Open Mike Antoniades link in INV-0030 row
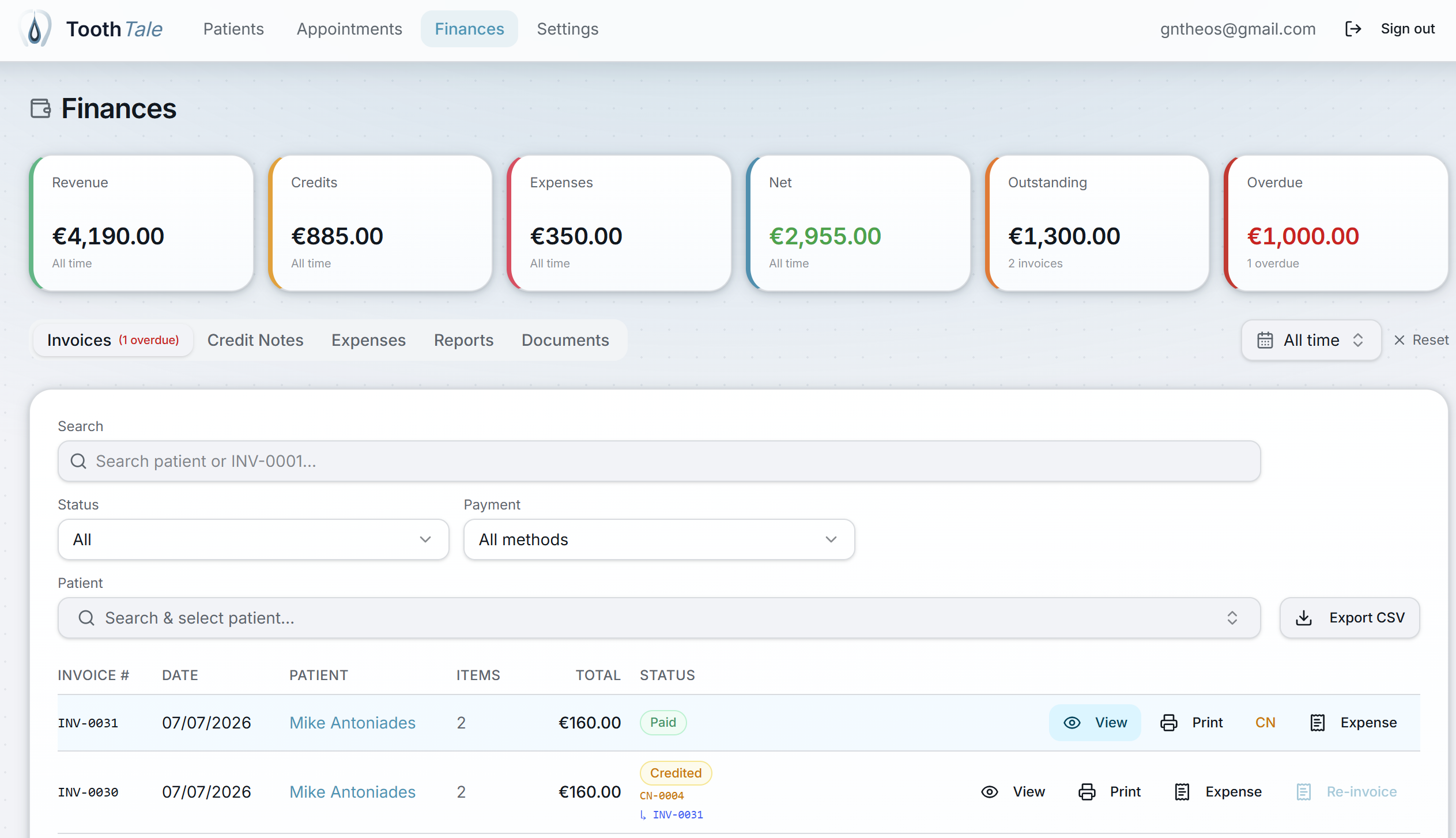The width and height of the screenshot is (1456, 838). 352,792
